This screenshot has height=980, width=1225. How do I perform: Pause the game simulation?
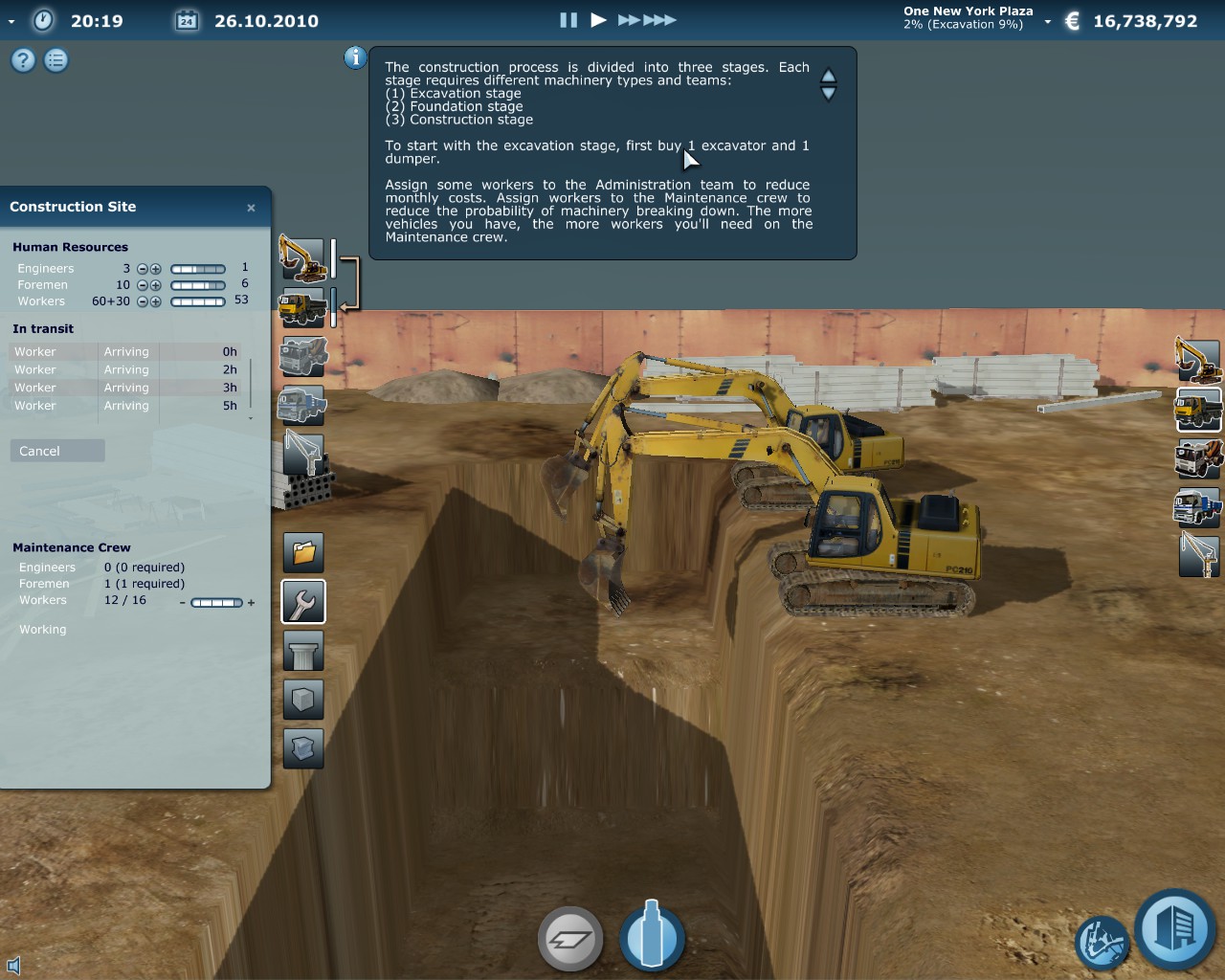[x=568, y=20]
